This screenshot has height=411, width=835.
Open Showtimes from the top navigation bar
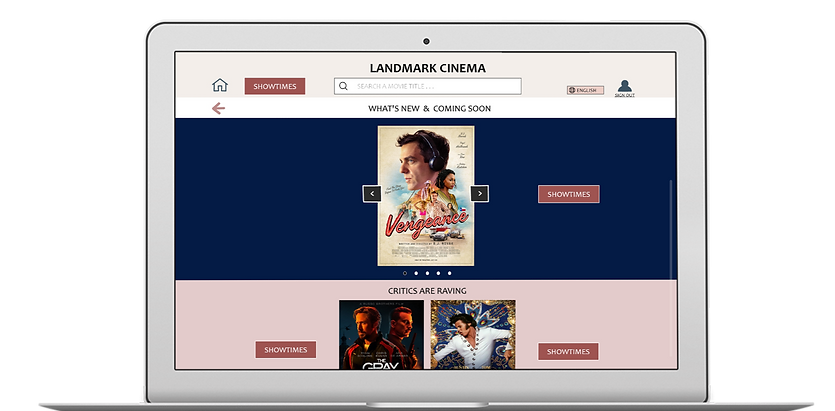[275, 86]
